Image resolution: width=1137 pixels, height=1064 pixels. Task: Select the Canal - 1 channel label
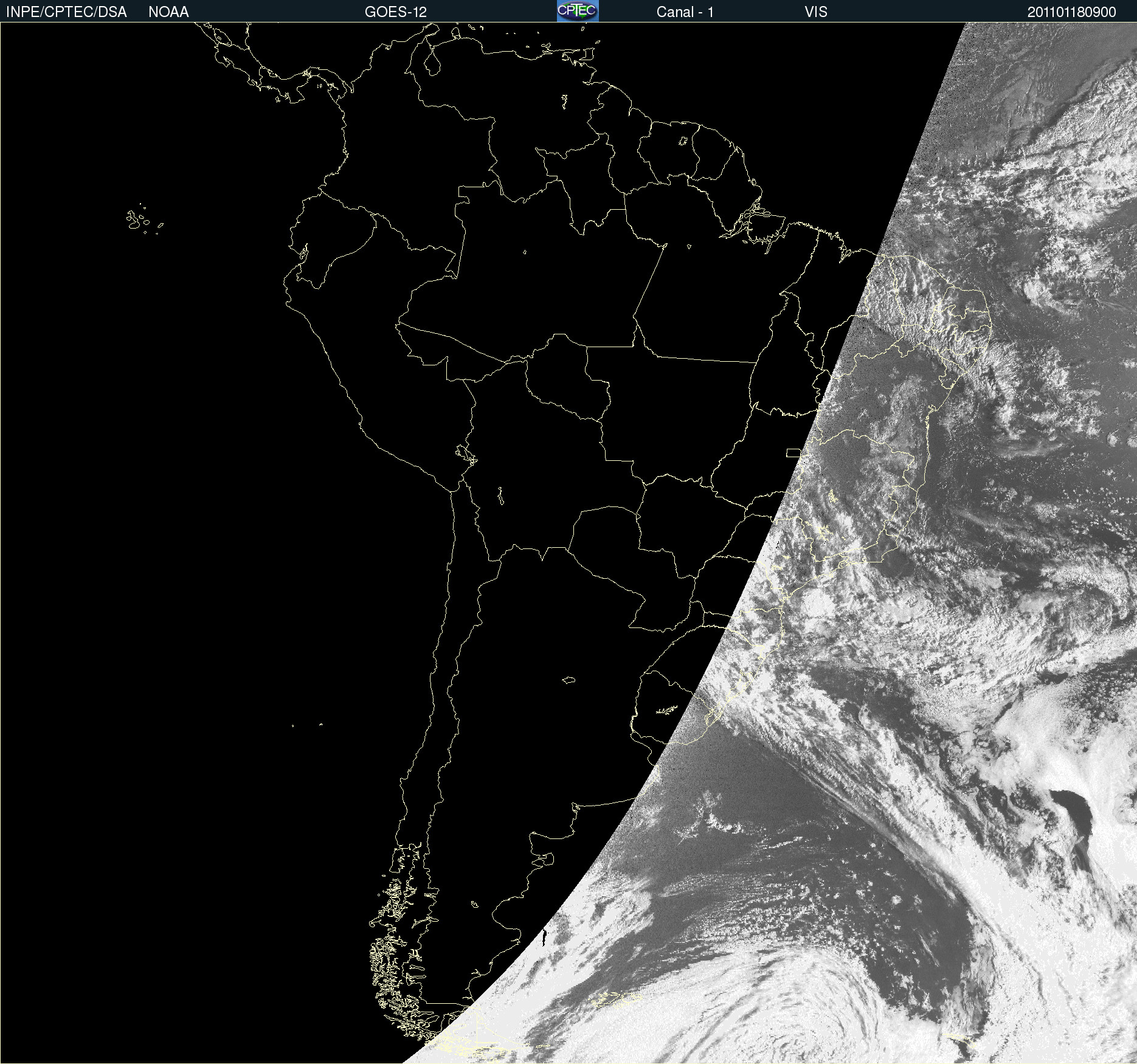point(685,12)
